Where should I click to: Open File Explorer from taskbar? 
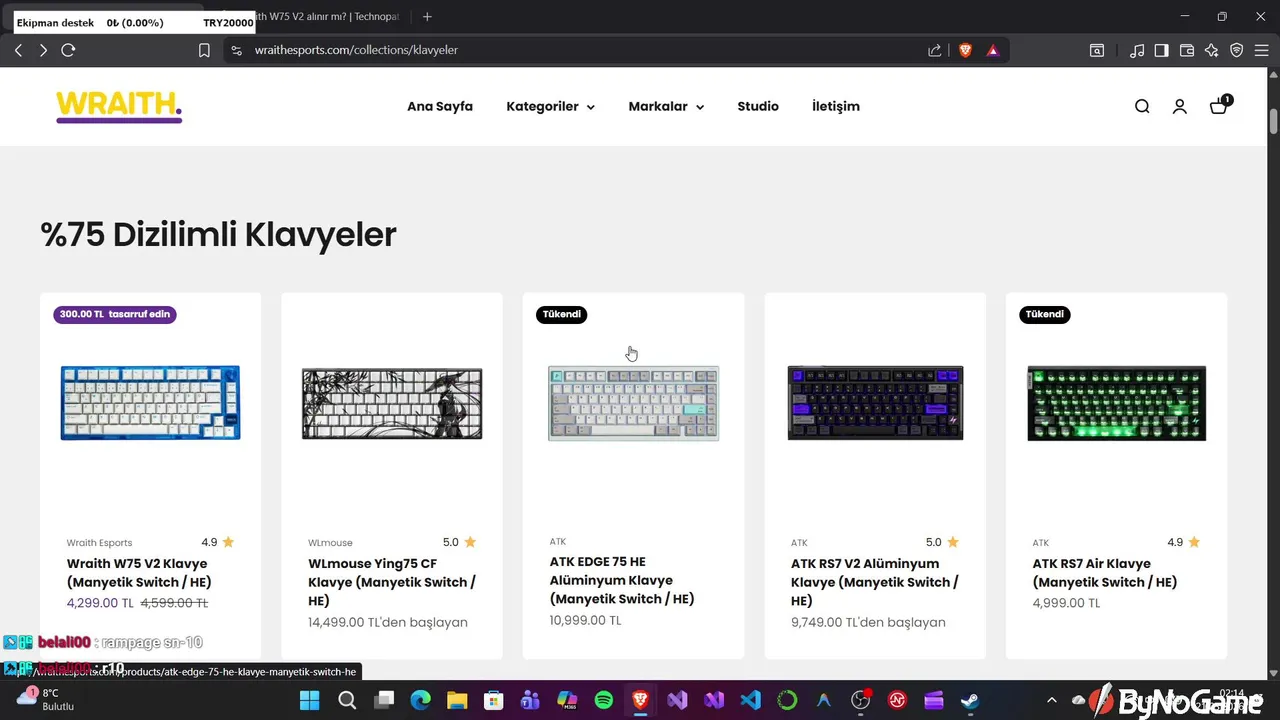[x=457, y=700]
